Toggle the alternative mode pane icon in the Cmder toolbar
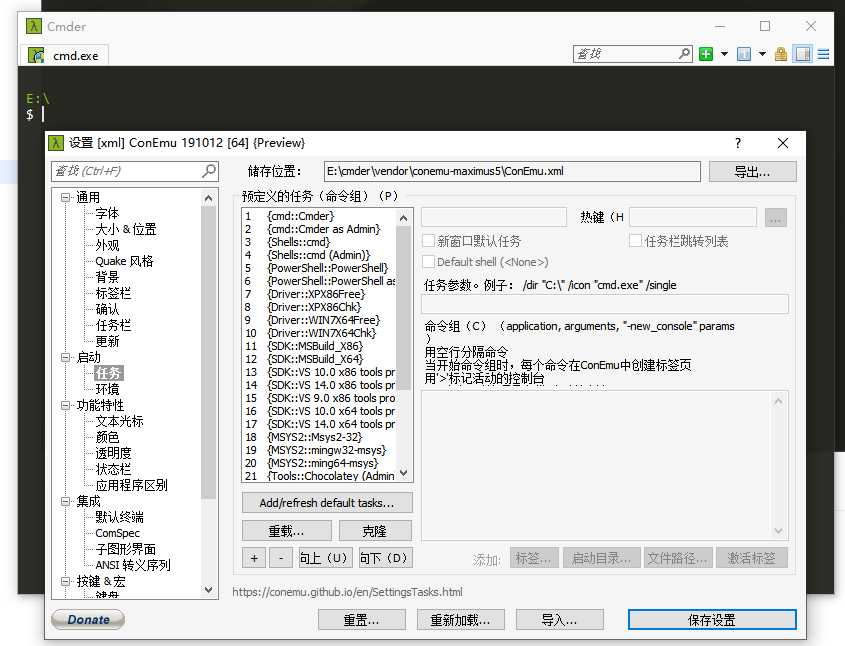Viewport: 845px width, 646px height. pos(802,54)
